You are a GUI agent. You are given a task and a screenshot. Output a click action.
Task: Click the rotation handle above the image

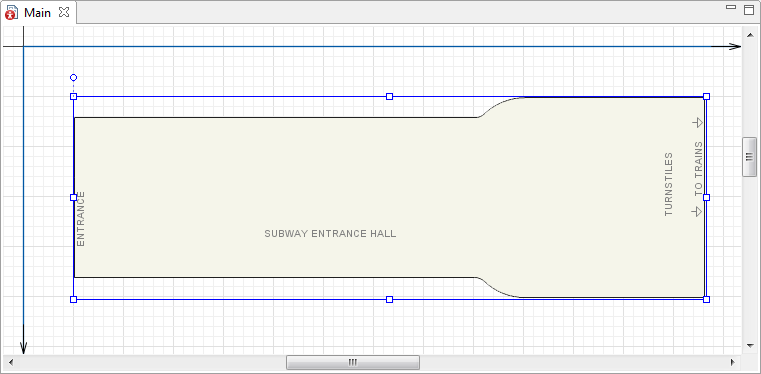[73, 78]
